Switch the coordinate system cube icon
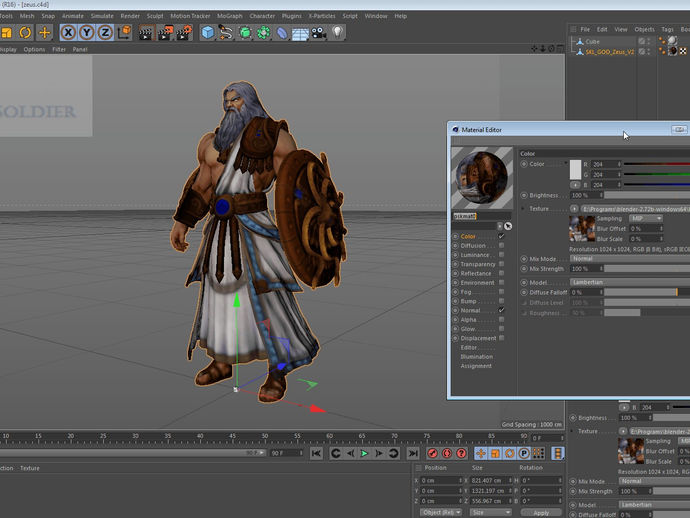Viewport: 690px width, 518px height. pos(125,32)
